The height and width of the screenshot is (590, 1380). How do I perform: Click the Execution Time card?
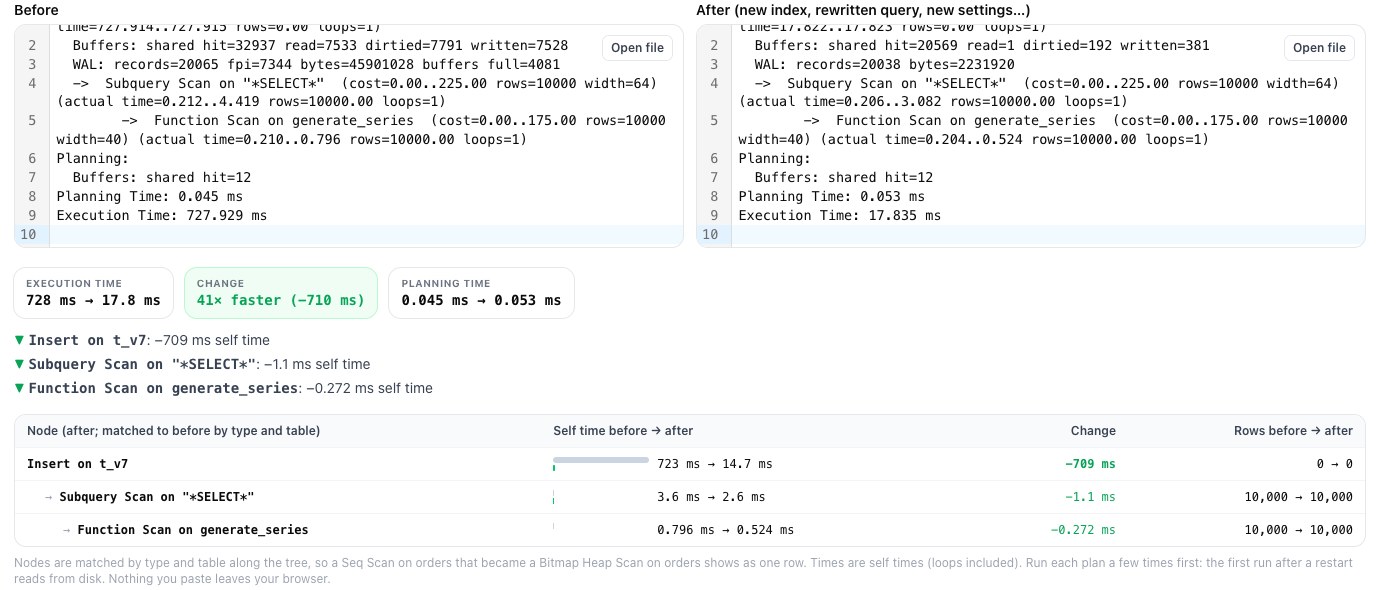(x=93, y=292)
